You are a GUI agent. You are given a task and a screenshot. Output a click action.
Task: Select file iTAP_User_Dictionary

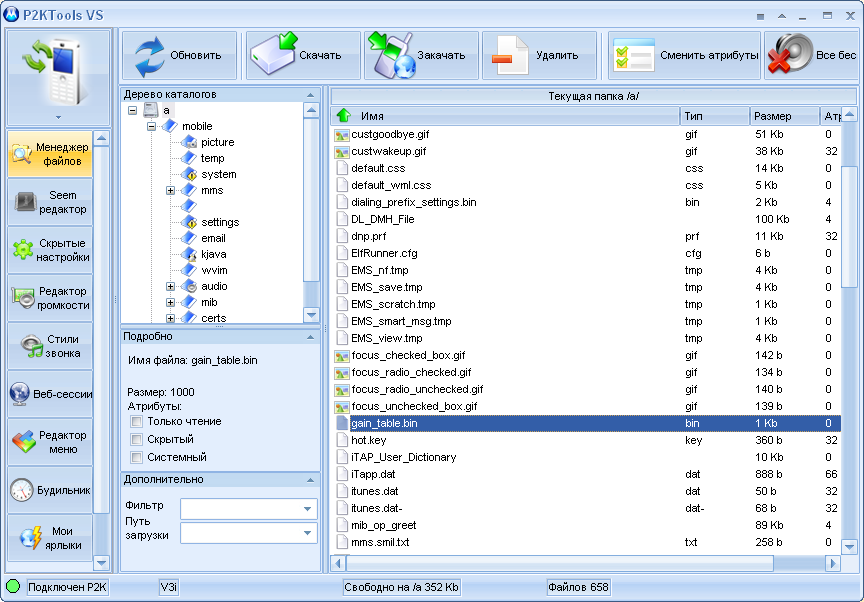pyautogui.click(x=586, y=458)
